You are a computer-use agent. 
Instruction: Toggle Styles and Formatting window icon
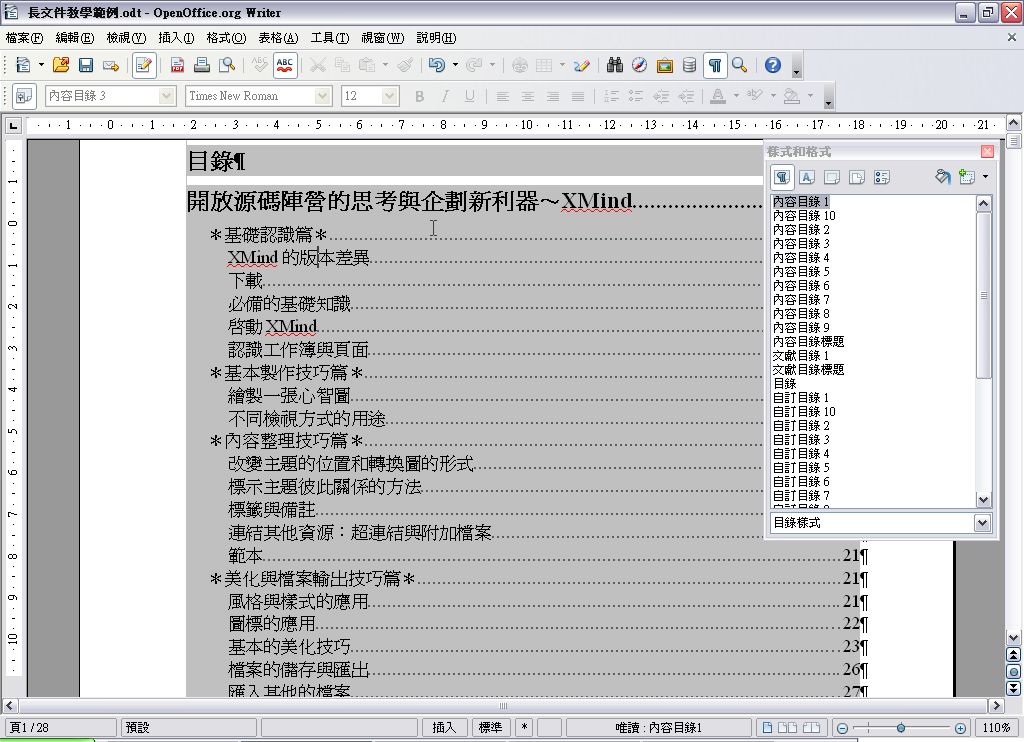tap(24, 96)
